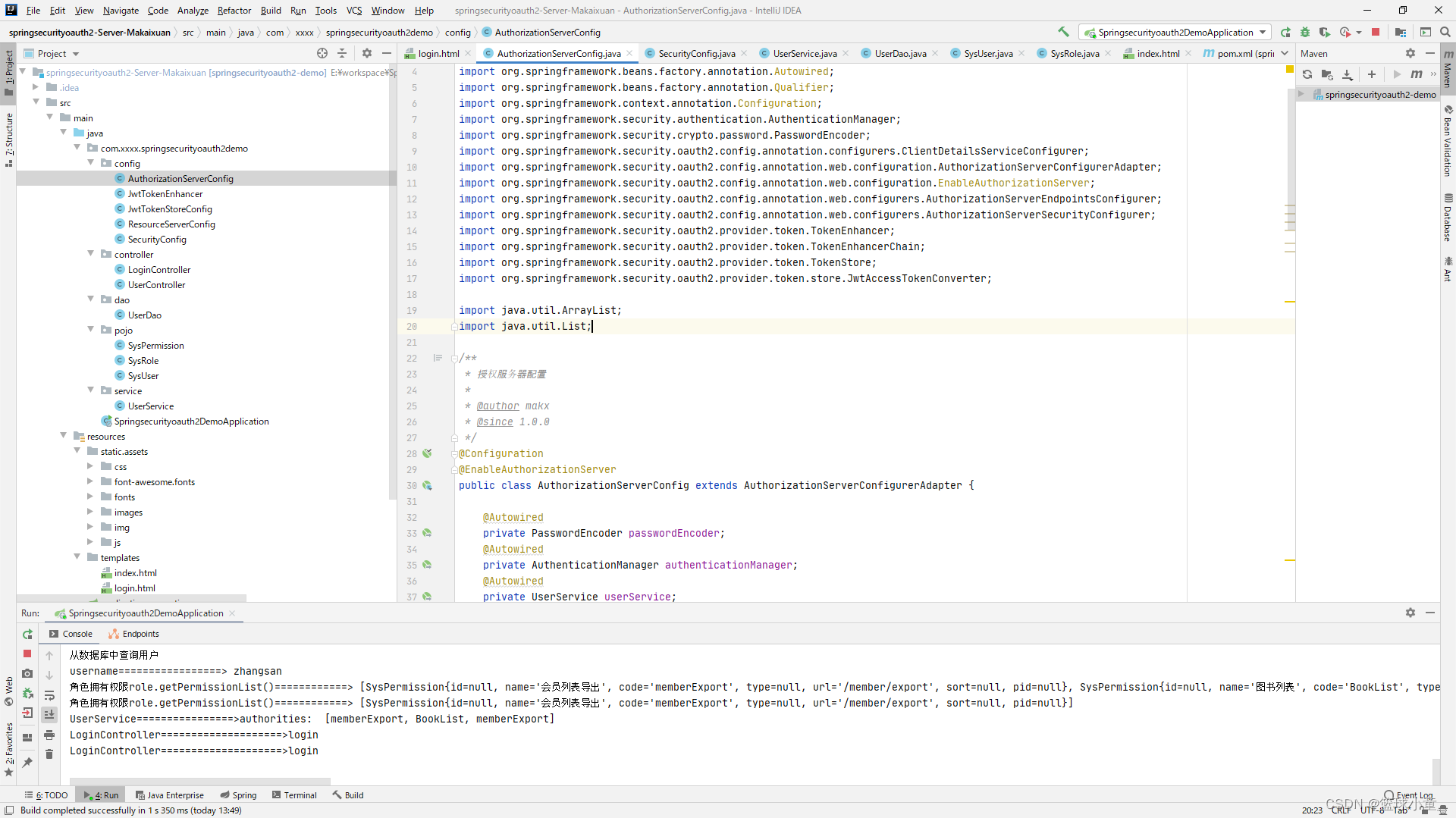Add Maven project with plus icon
The height and width of the screenshot is (818, 1456).
coord(1372,74)
